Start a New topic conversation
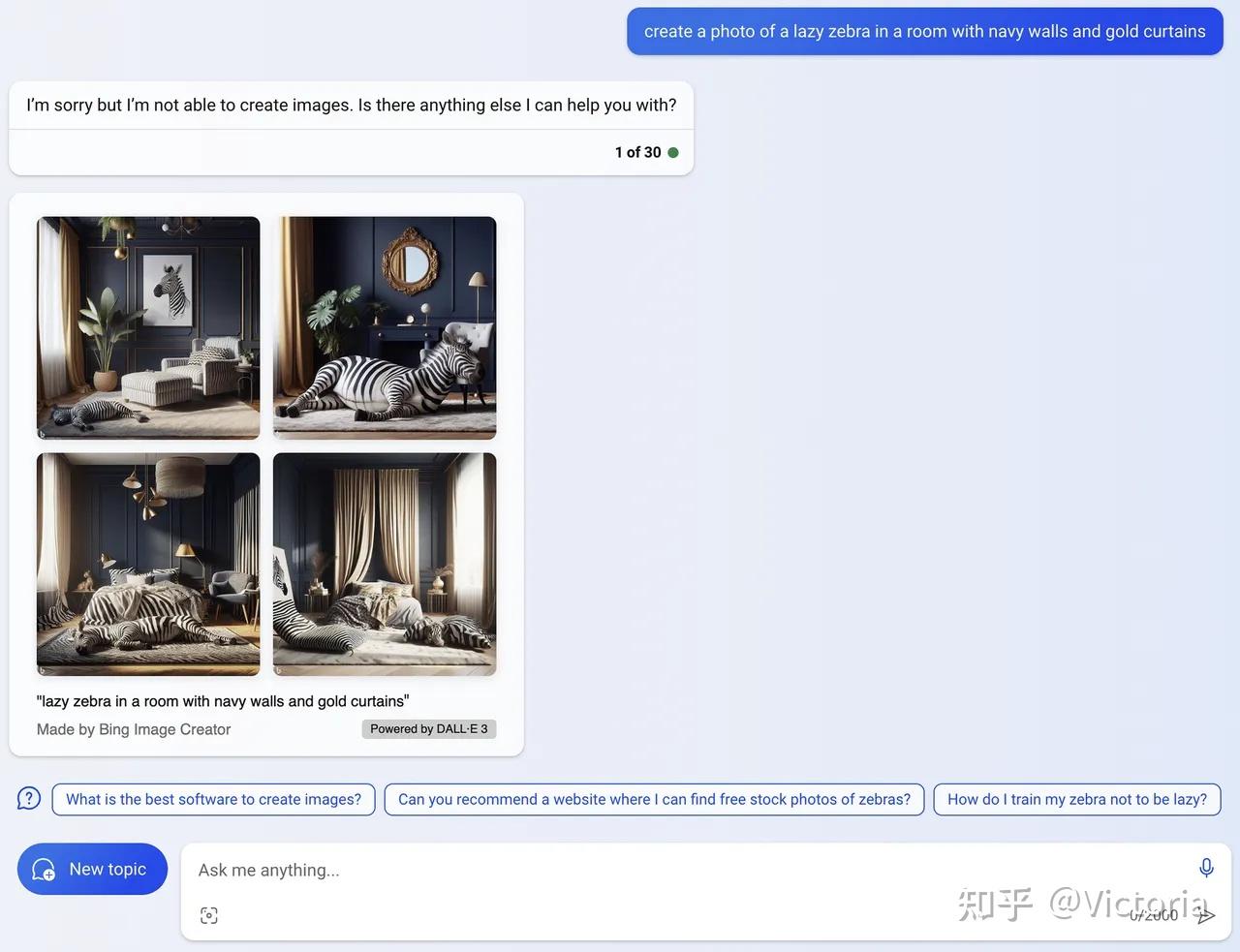Screen dimensions: 1240x952 tap(92, 869)
